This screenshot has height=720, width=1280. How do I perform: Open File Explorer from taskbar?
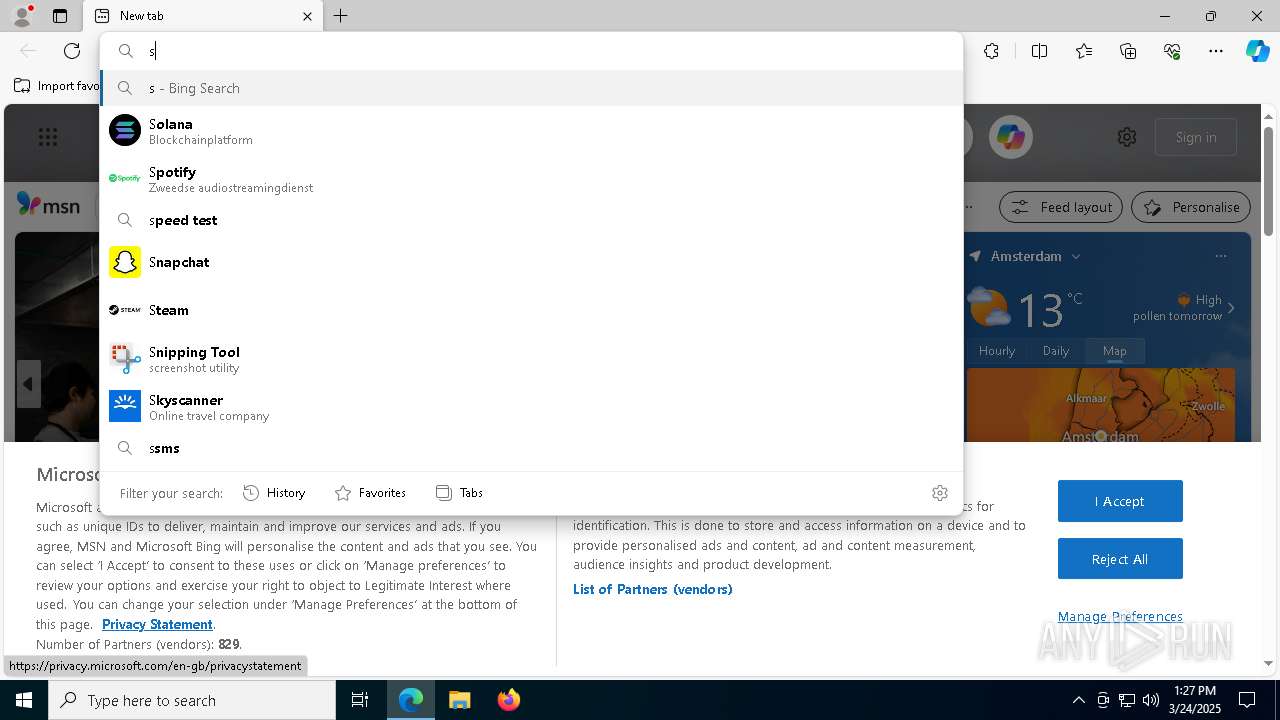[x=459, y=700]
